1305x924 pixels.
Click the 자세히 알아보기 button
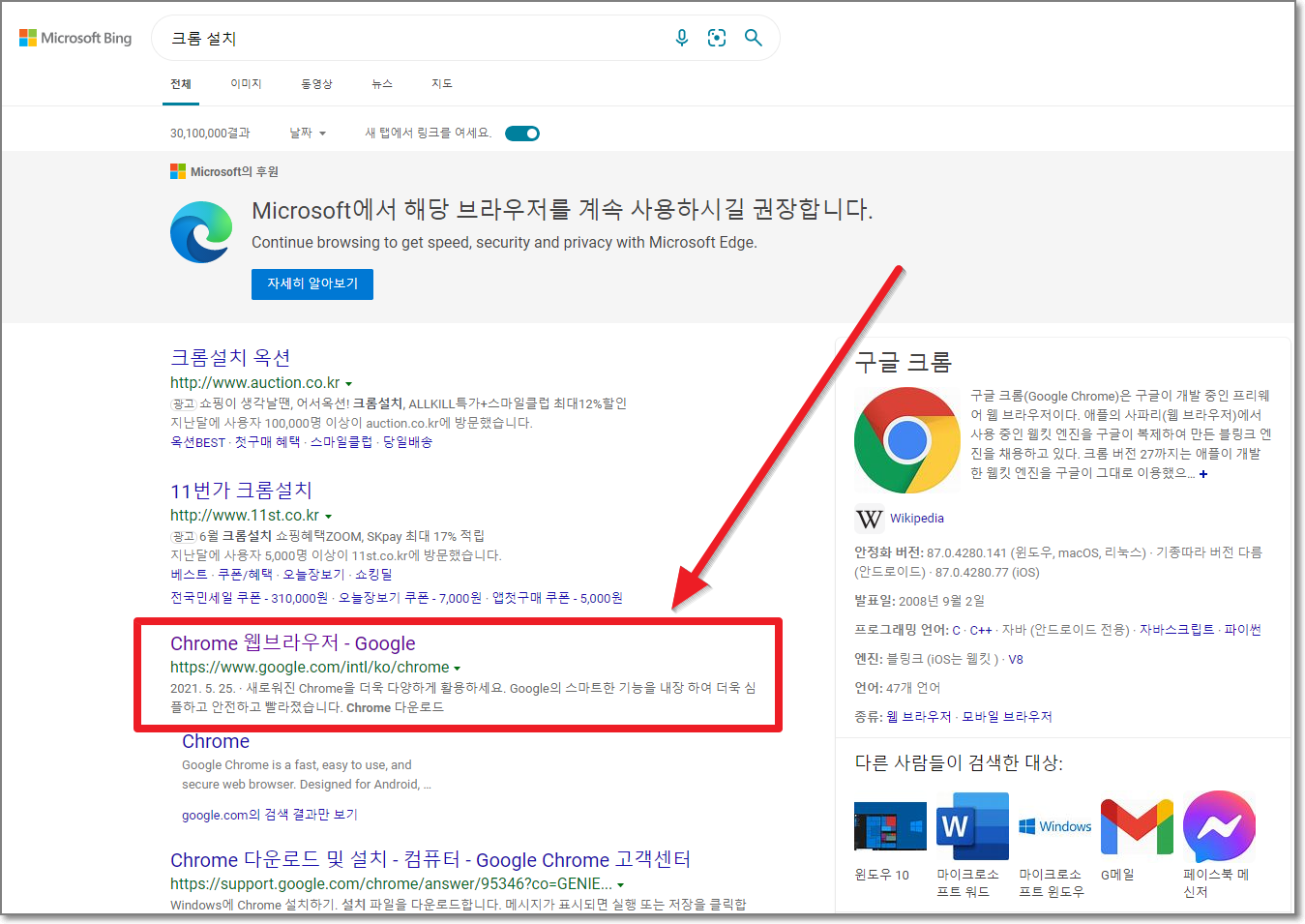point(312,283)
